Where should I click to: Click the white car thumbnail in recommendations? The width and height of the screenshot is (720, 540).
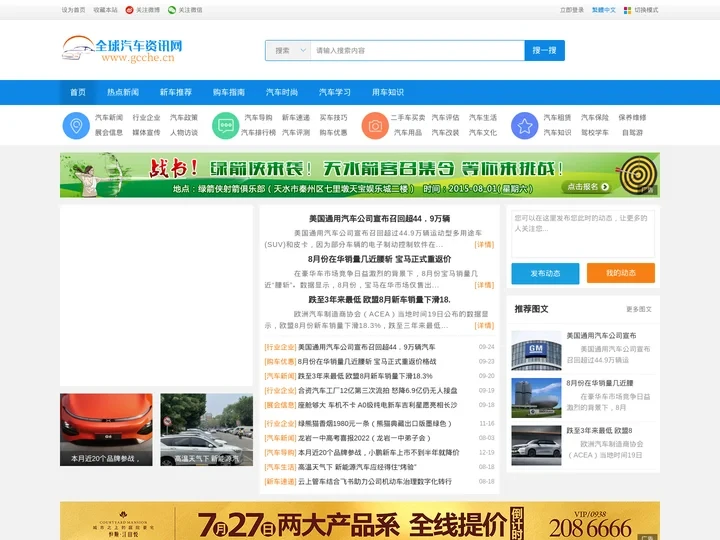536,445
